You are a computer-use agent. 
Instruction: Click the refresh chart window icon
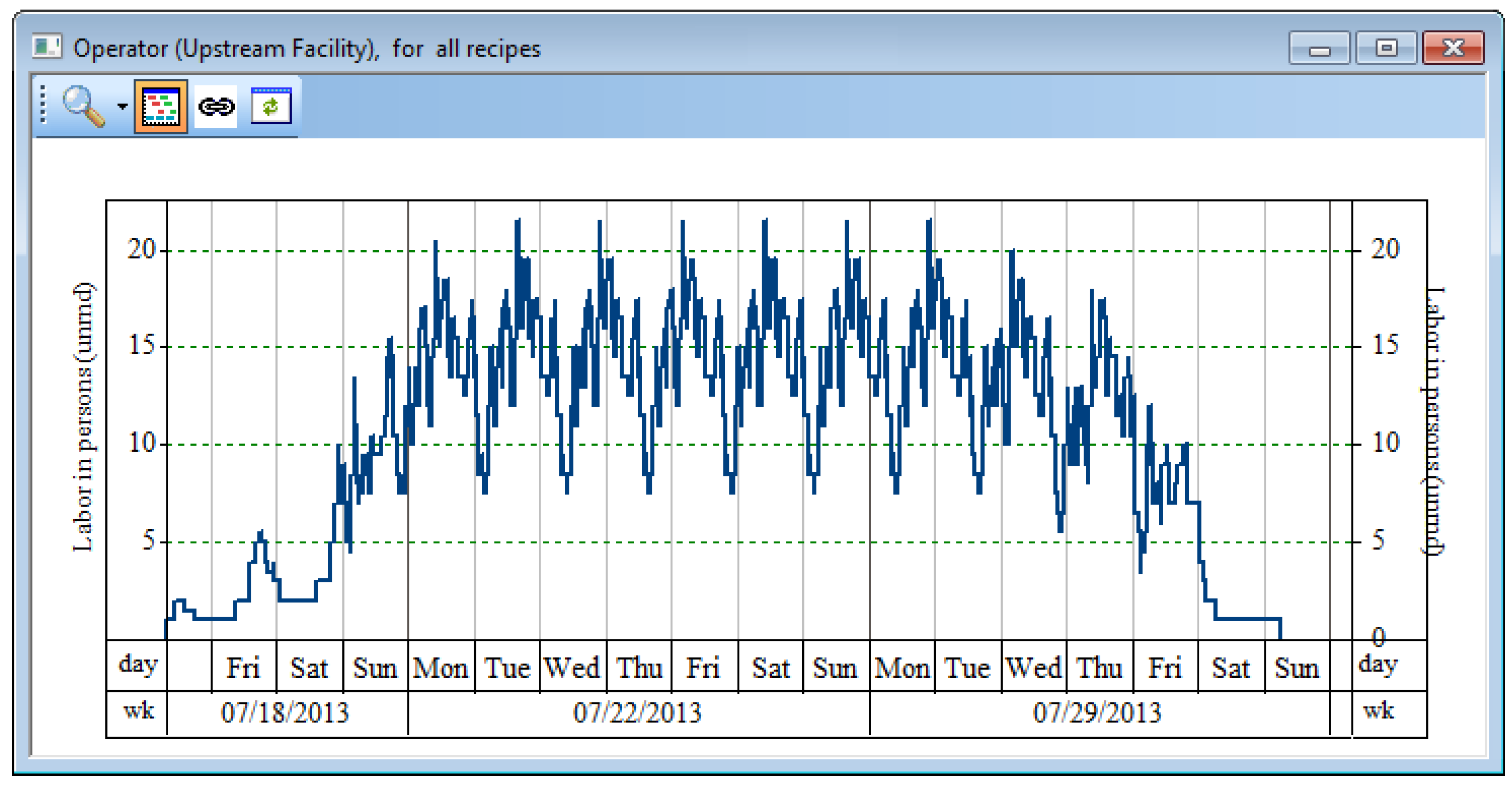click(x=271, y=106)
